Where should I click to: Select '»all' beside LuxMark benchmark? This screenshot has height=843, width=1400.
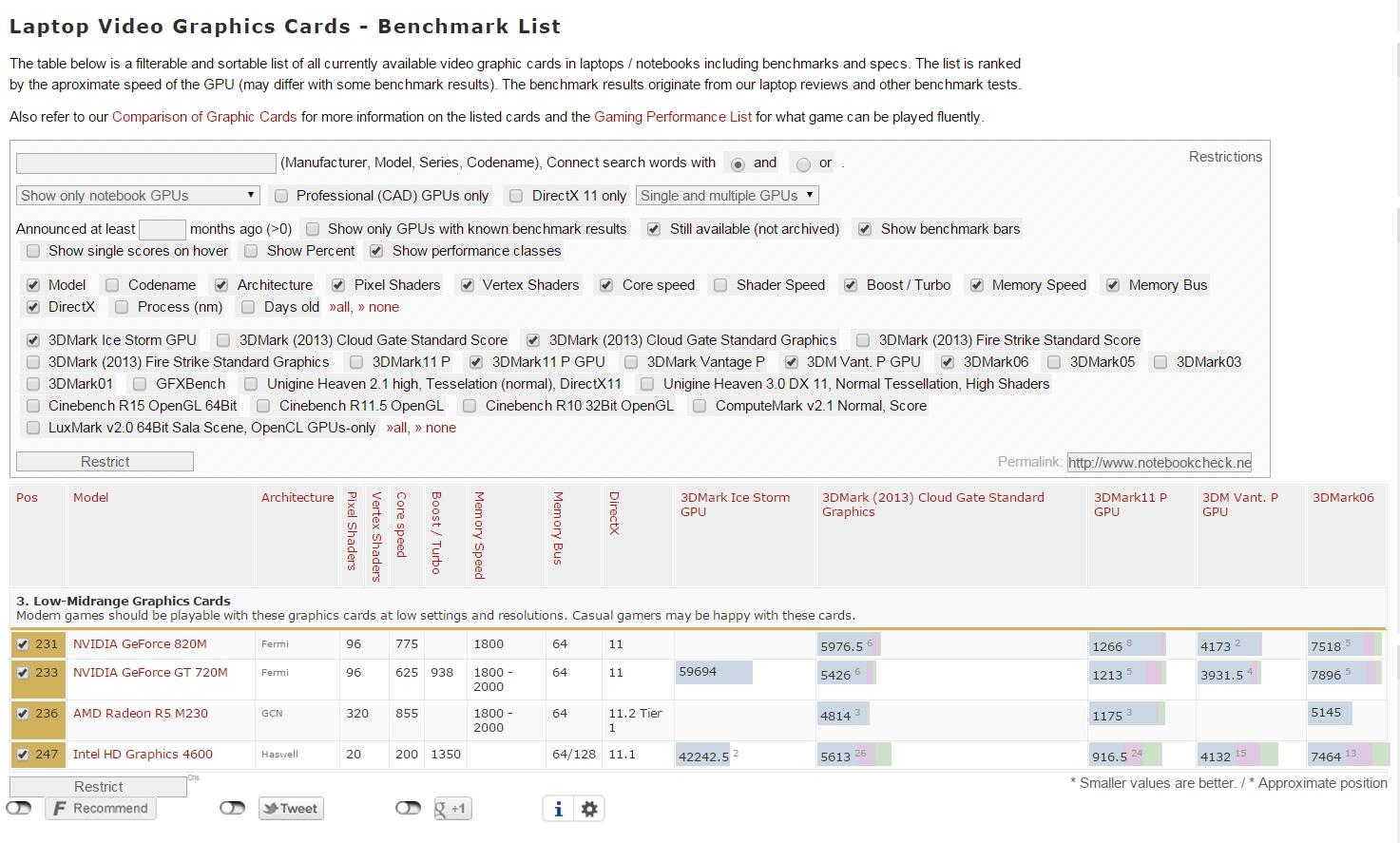point(397,428)
